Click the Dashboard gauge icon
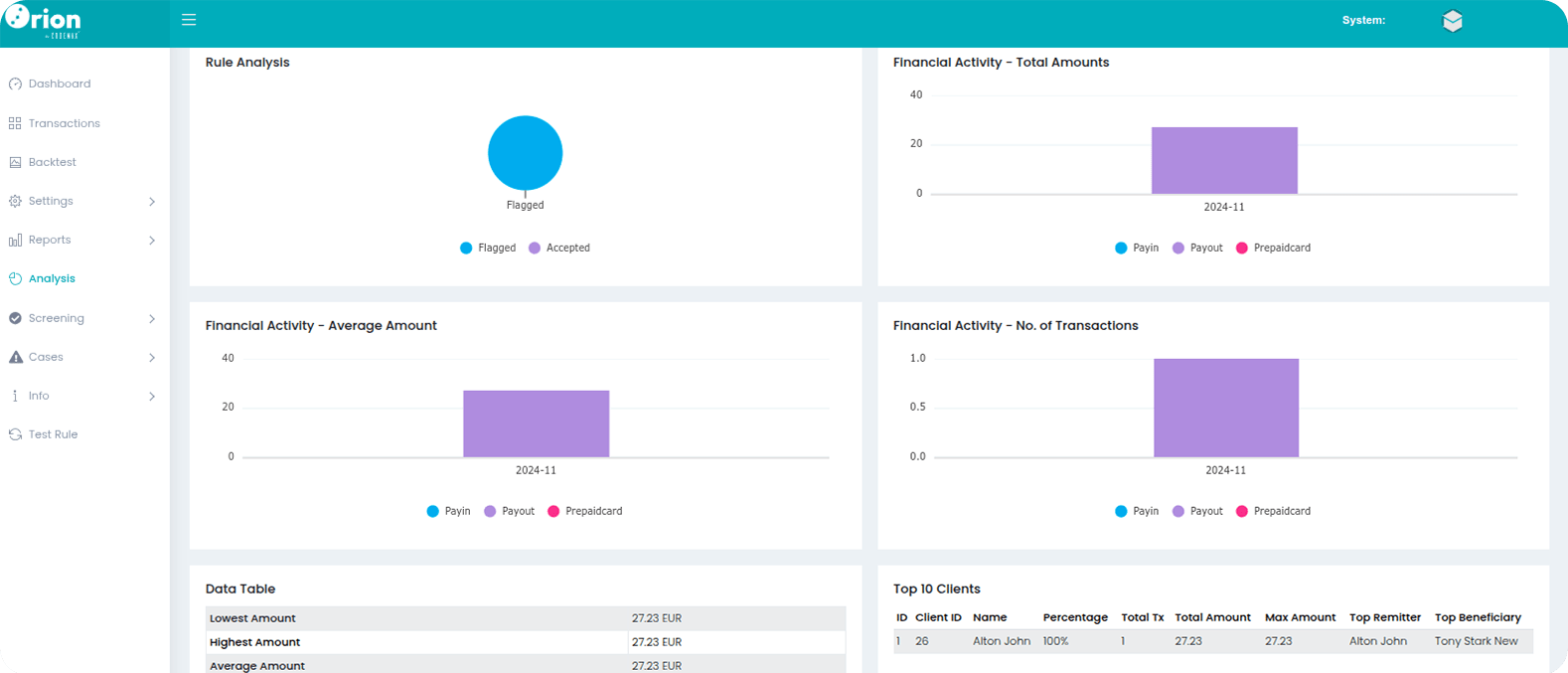Image resolution: width=1568 pixels, height=673 pixels. [15, 84]
